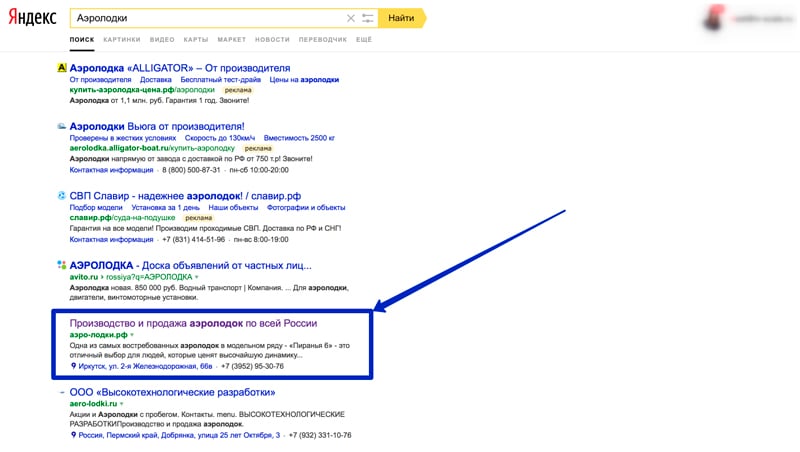Image resolution: width=800 pixels, height=452 pixels.
Task: Click the ALLIGATOR result favicon
Action: (62, 68)
